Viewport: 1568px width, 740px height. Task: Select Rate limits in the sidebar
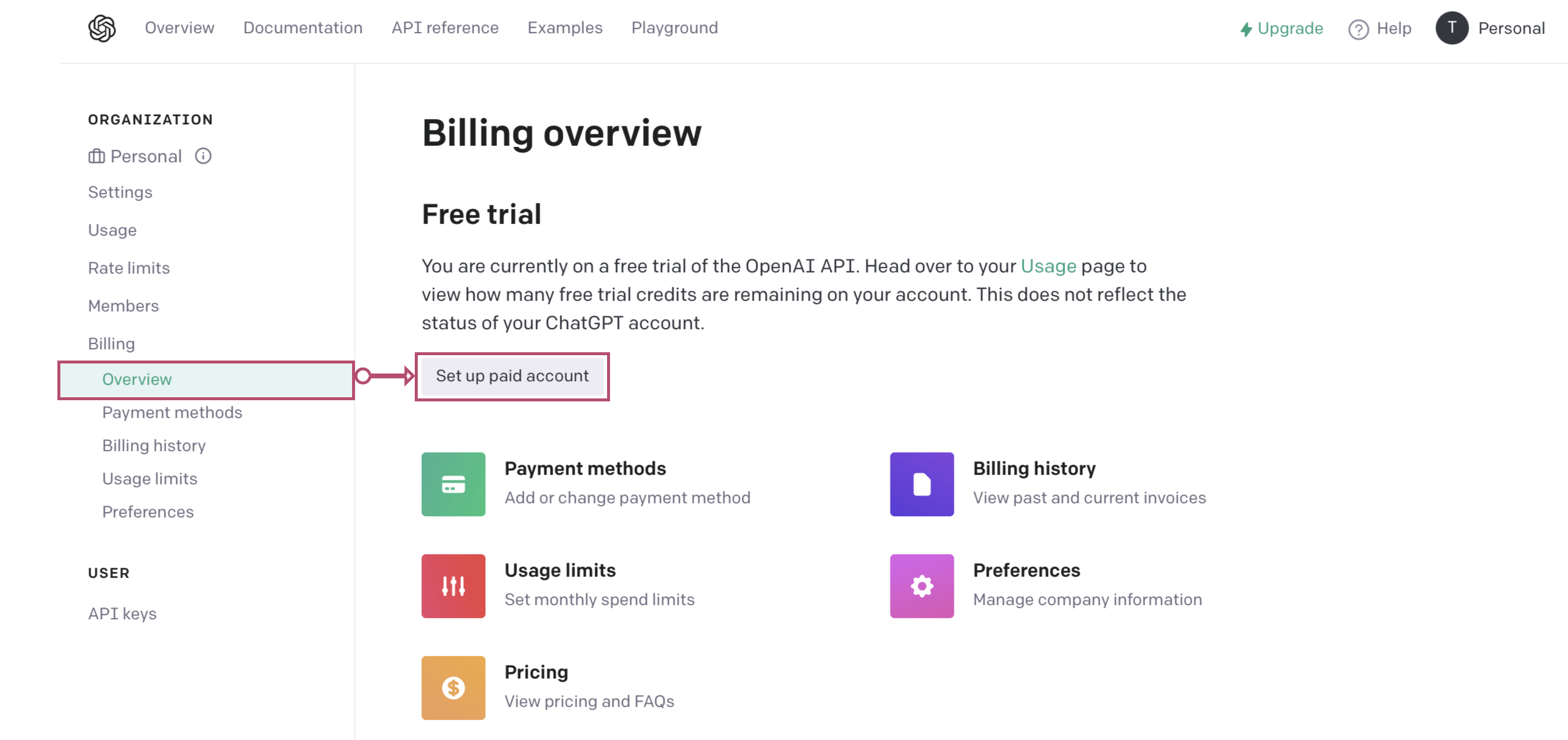128,268
